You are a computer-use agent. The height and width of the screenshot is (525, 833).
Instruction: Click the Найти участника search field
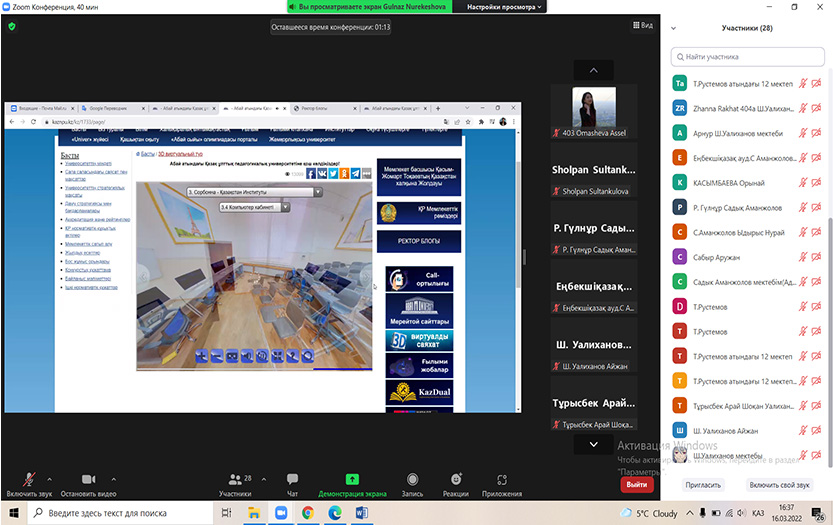point(751,58)
